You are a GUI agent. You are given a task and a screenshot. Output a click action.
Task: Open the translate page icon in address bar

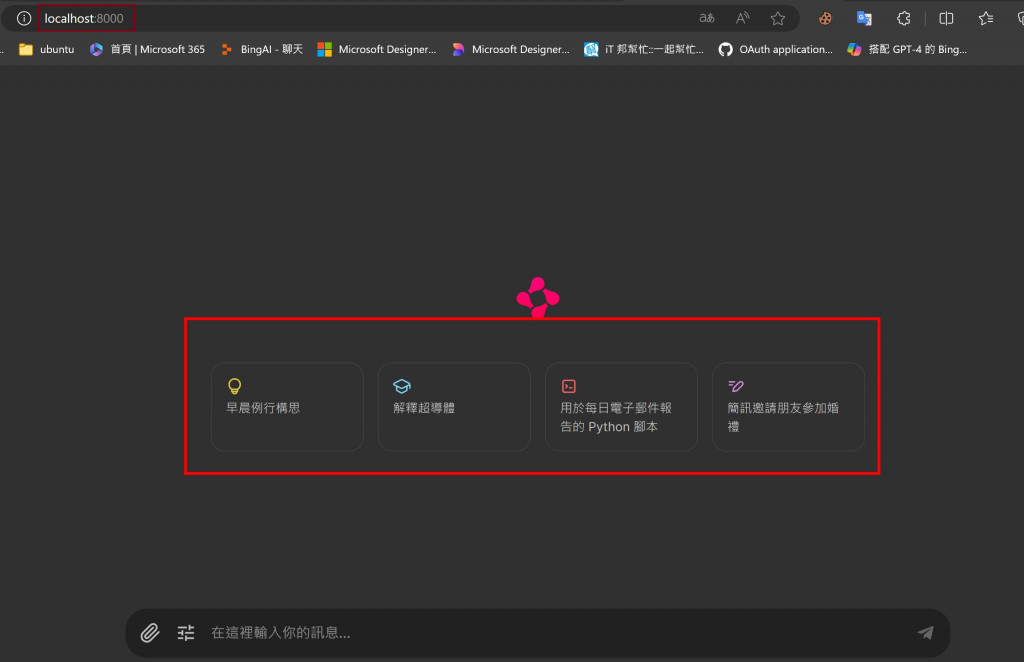pyautogui.click(x=707, y=18)
